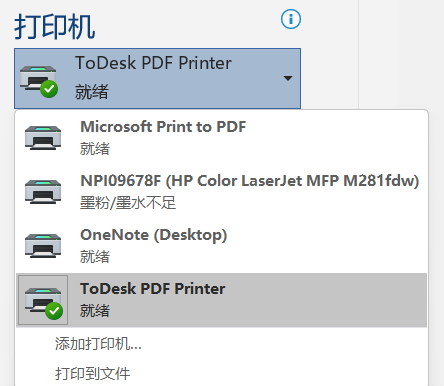This screenshot has width=444, height=386.
Task: Click Microsoft Print to PDF printer icon
Action: pos(43,138)
